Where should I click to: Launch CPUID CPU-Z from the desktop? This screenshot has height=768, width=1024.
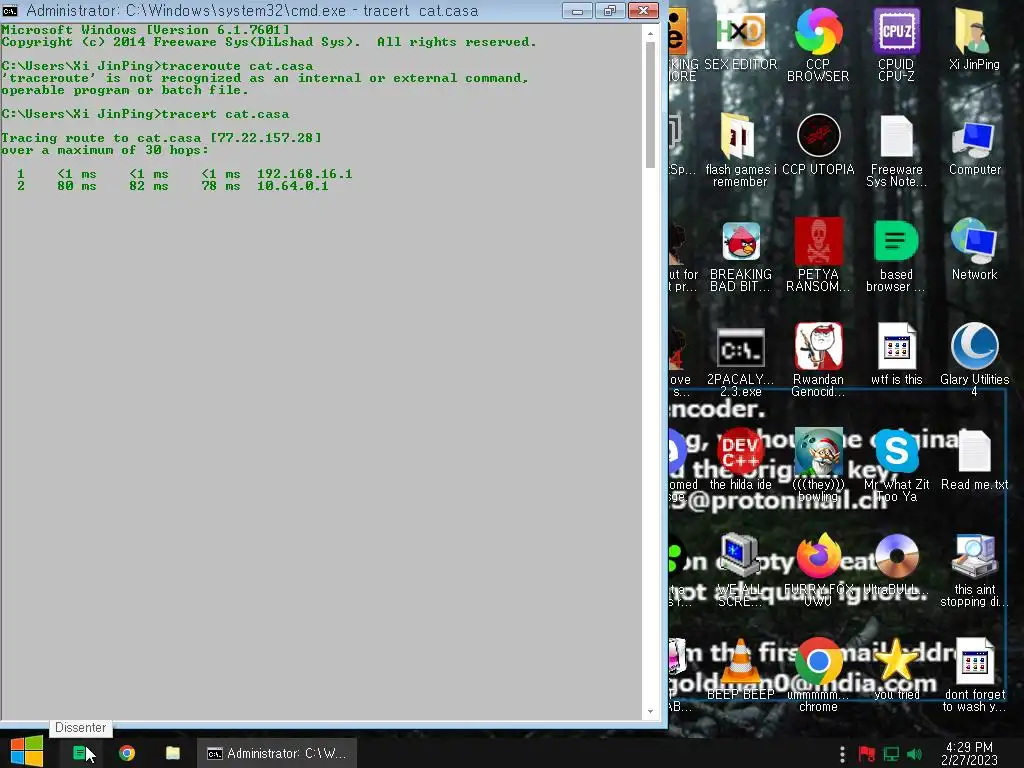896,44
